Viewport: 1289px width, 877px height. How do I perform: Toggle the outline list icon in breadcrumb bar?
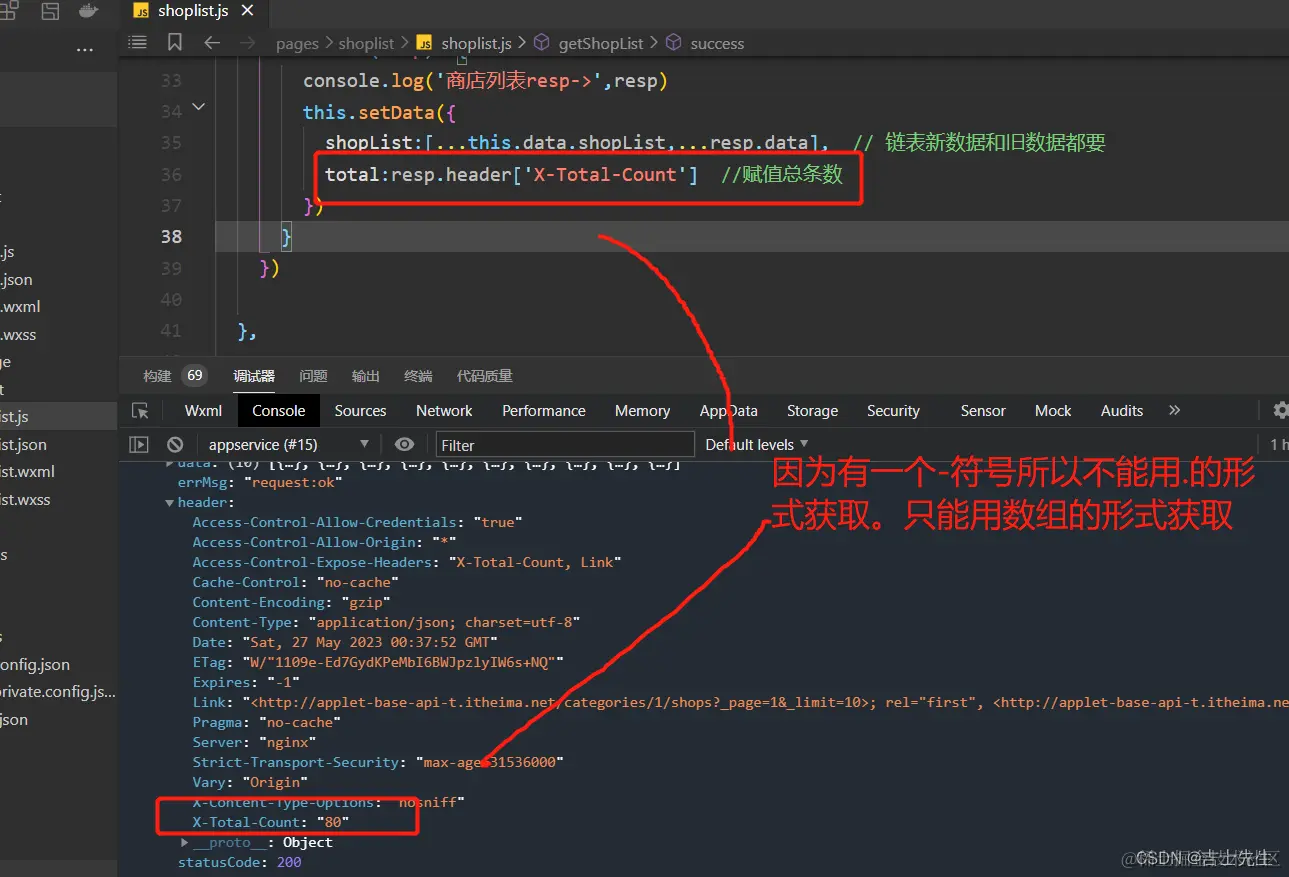[x=138, y=43]
